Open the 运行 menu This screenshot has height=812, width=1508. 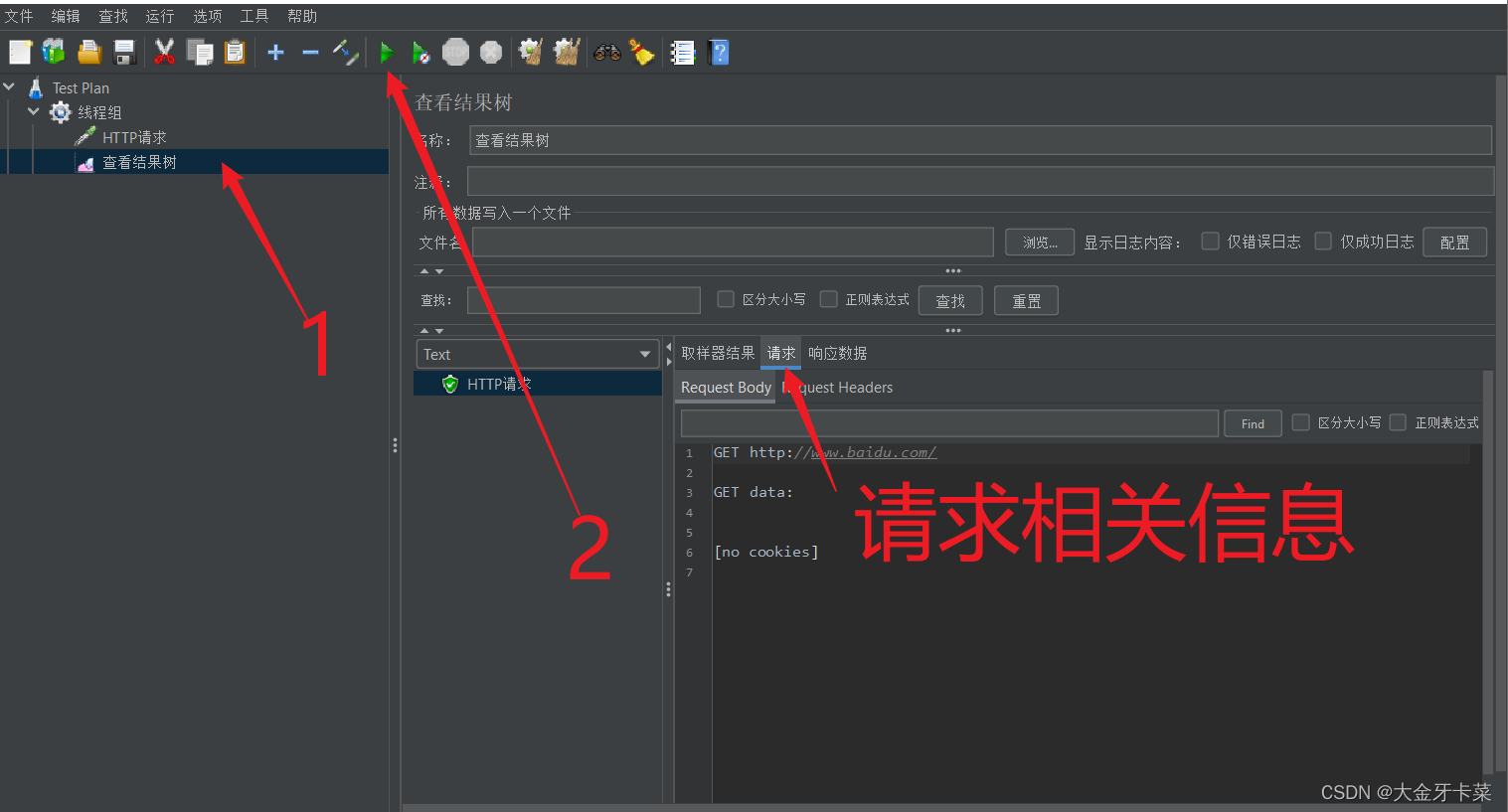(x=160, y=16)
